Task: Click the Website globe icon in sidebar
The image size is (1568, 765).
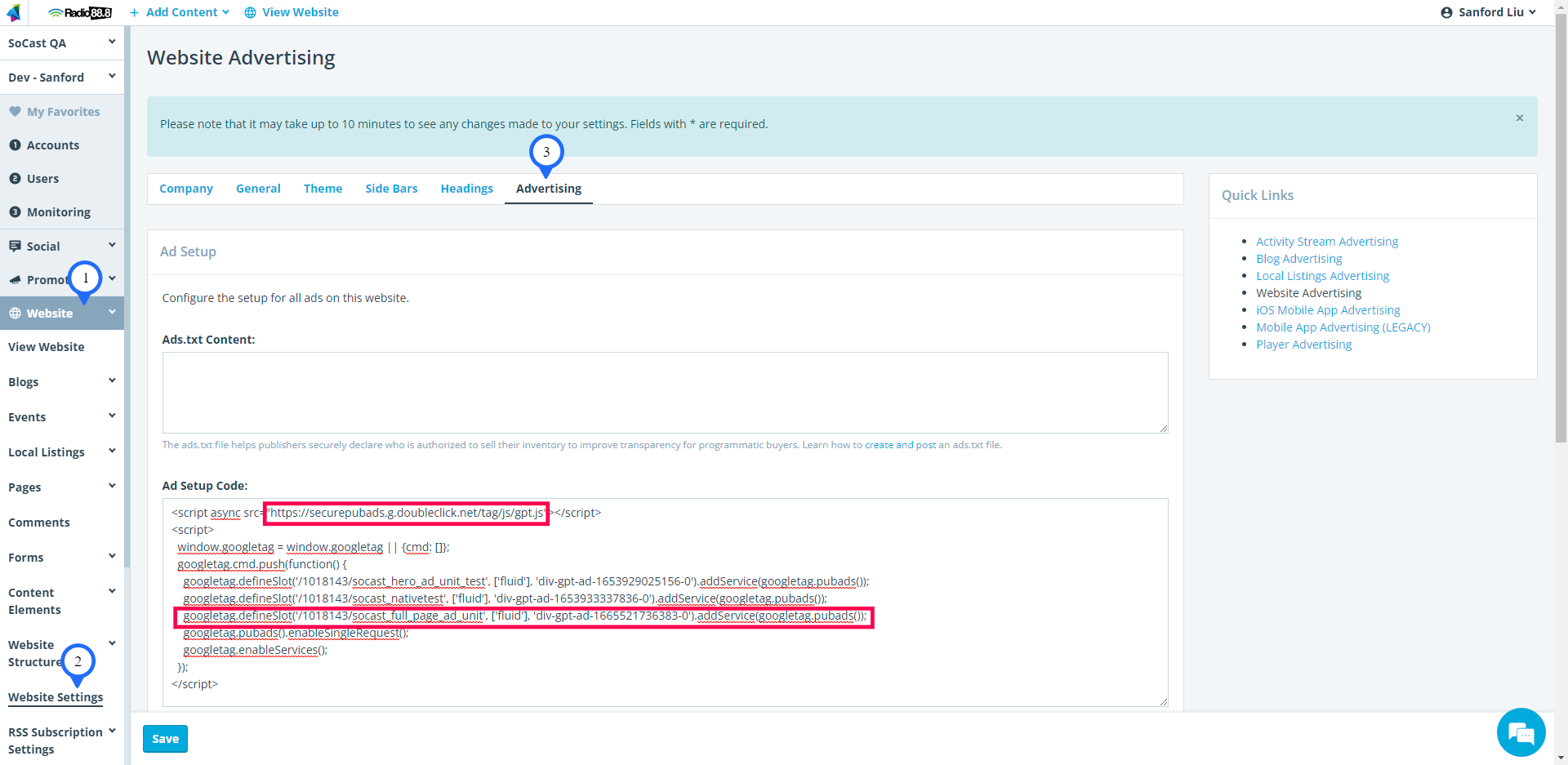Action: [x=15, y=313]
